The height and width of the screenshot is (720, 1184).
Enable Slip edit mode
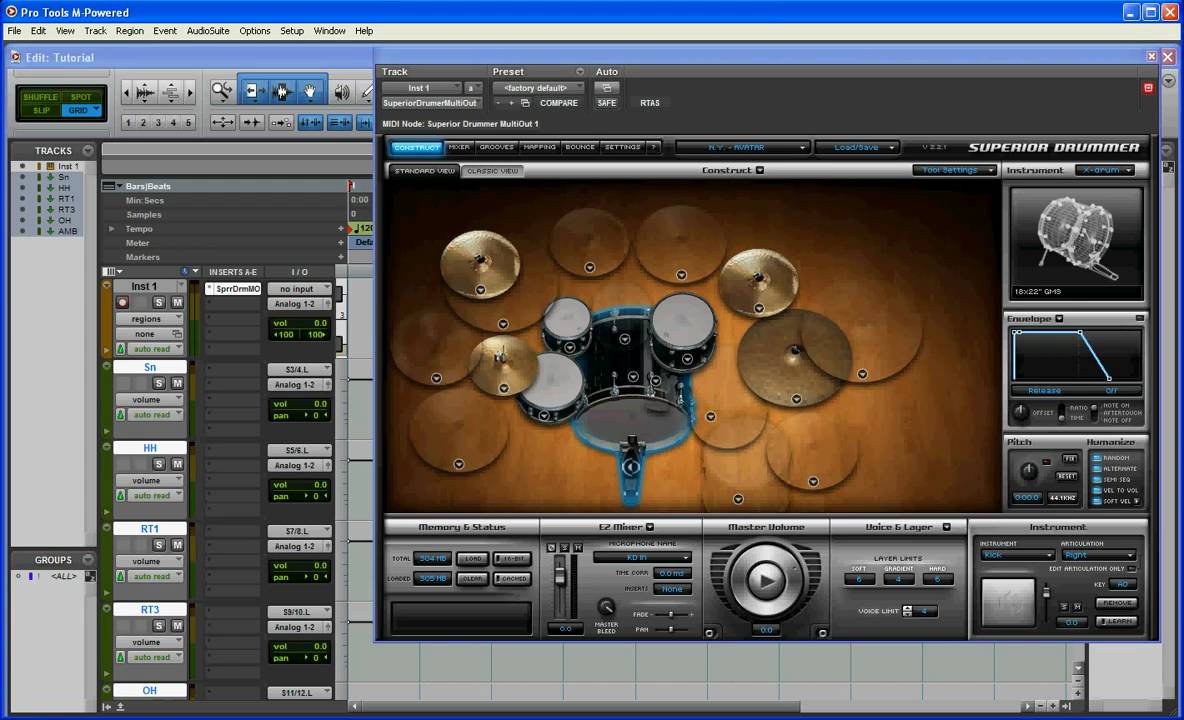[x=41, y=110]
